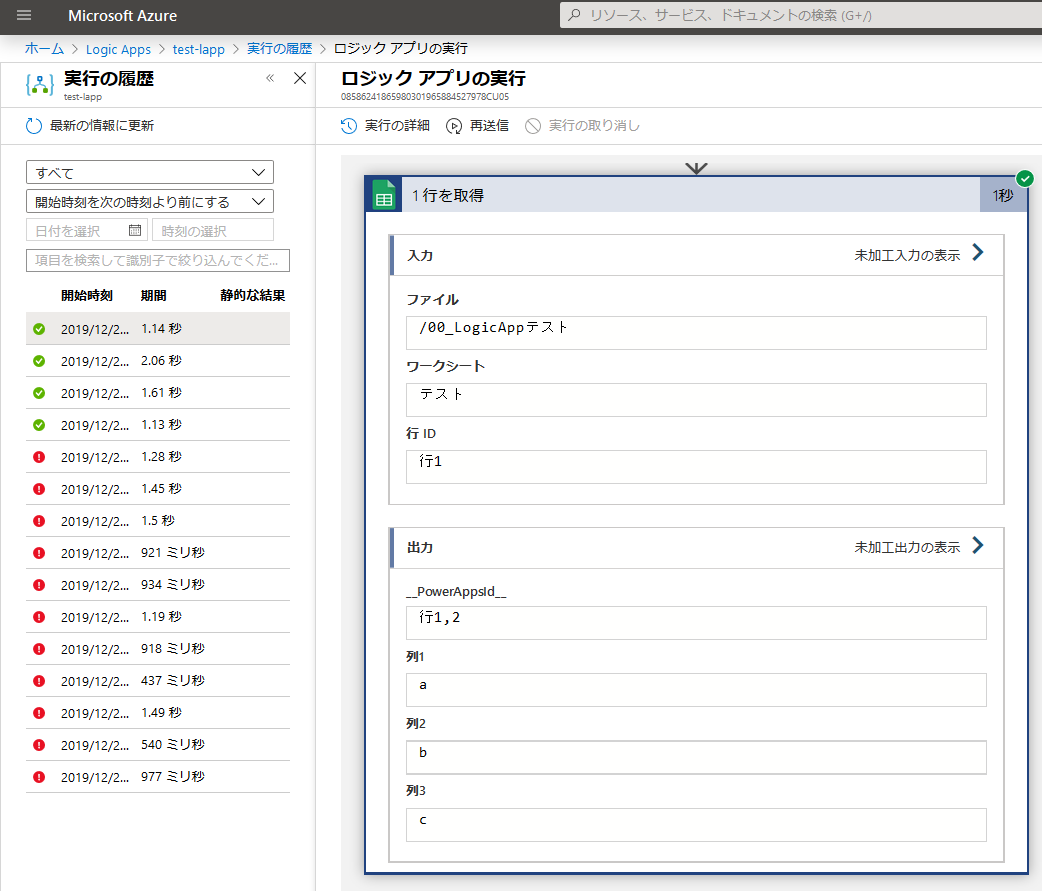
Task: Click the failed icon of the 1.45 秒 run
Action: tap(39, 489)
